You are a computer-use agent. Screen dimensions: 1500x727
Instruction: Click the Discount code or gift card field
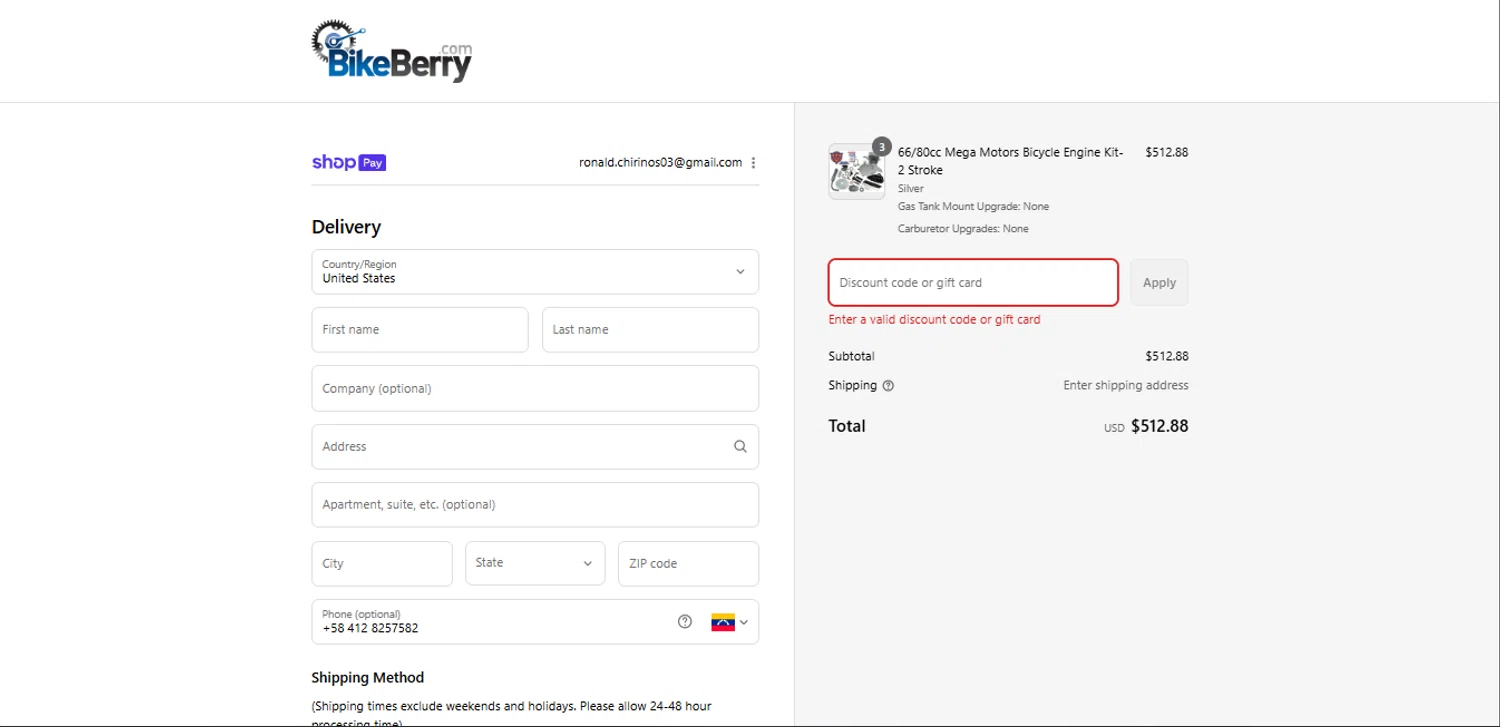[x=973, y=283]
